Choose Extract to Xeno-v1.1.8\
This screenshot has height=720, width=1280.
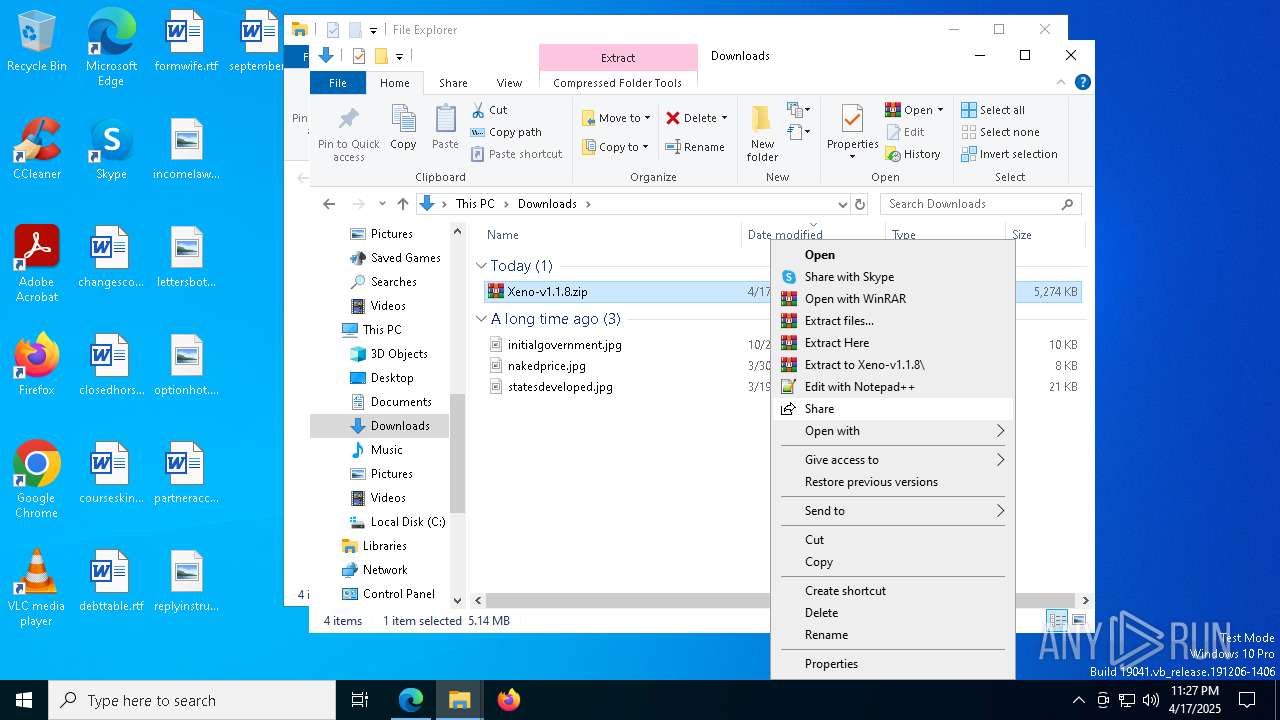(892, 365)
